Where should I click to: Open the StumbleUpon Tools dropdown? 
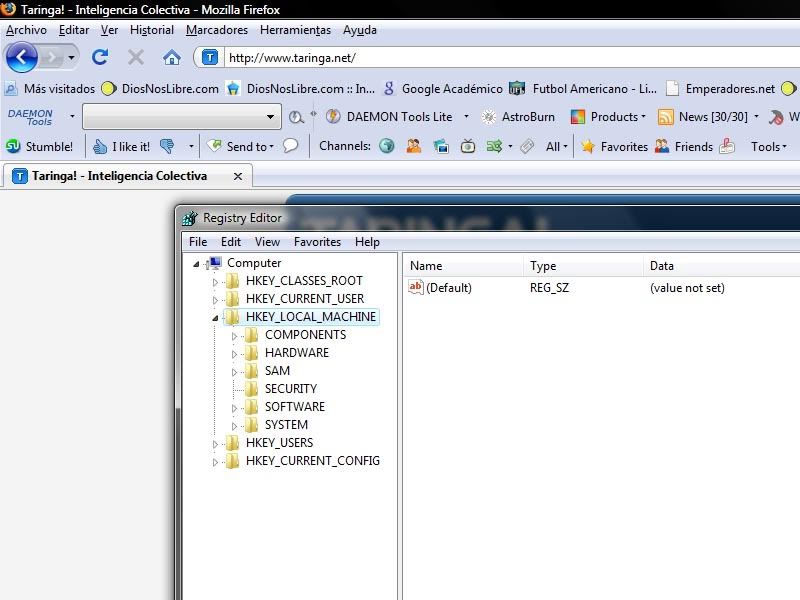(x=769, y=146)
